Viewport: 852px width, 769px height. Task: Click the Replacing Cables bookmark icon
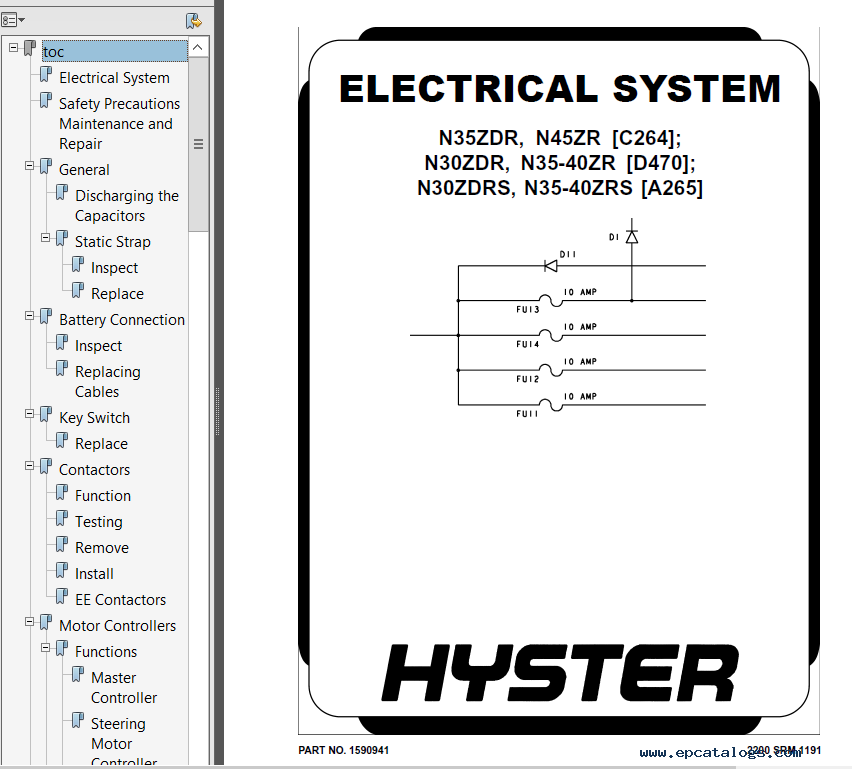tap(62, 368)
